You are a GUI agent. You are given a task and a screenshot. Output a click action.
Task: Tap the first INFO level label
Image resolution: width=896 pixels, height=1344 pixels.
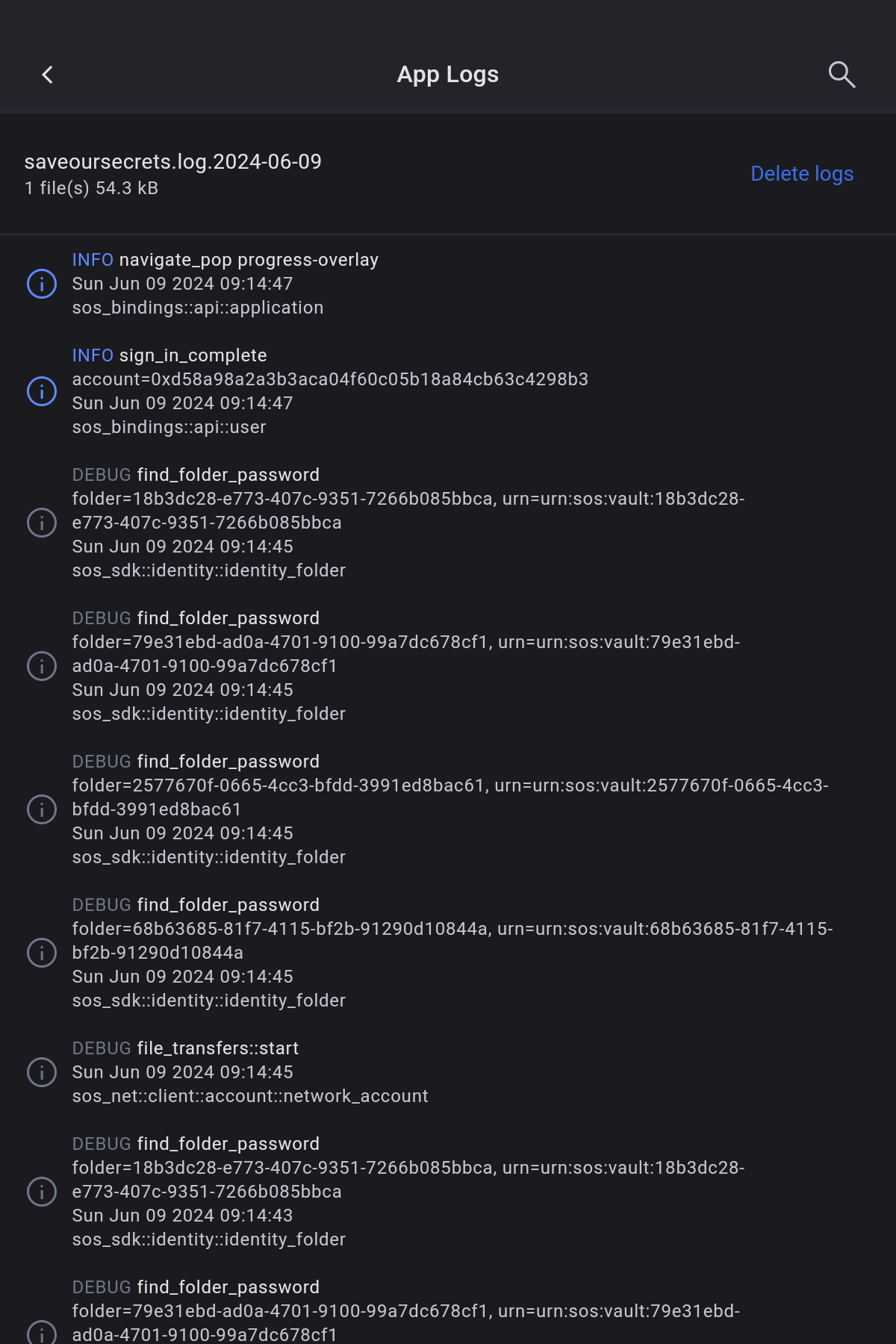[93, 260]
